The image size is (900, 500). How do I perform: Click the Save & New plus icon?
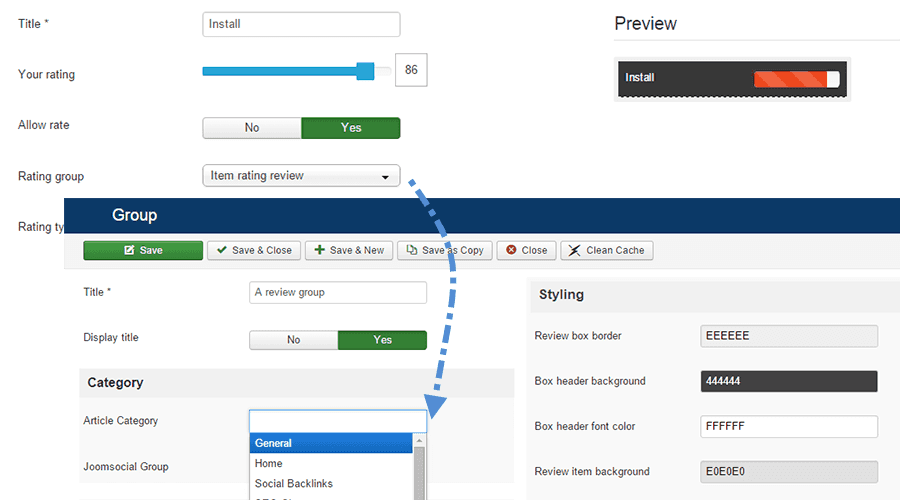[x=319, y=250]
